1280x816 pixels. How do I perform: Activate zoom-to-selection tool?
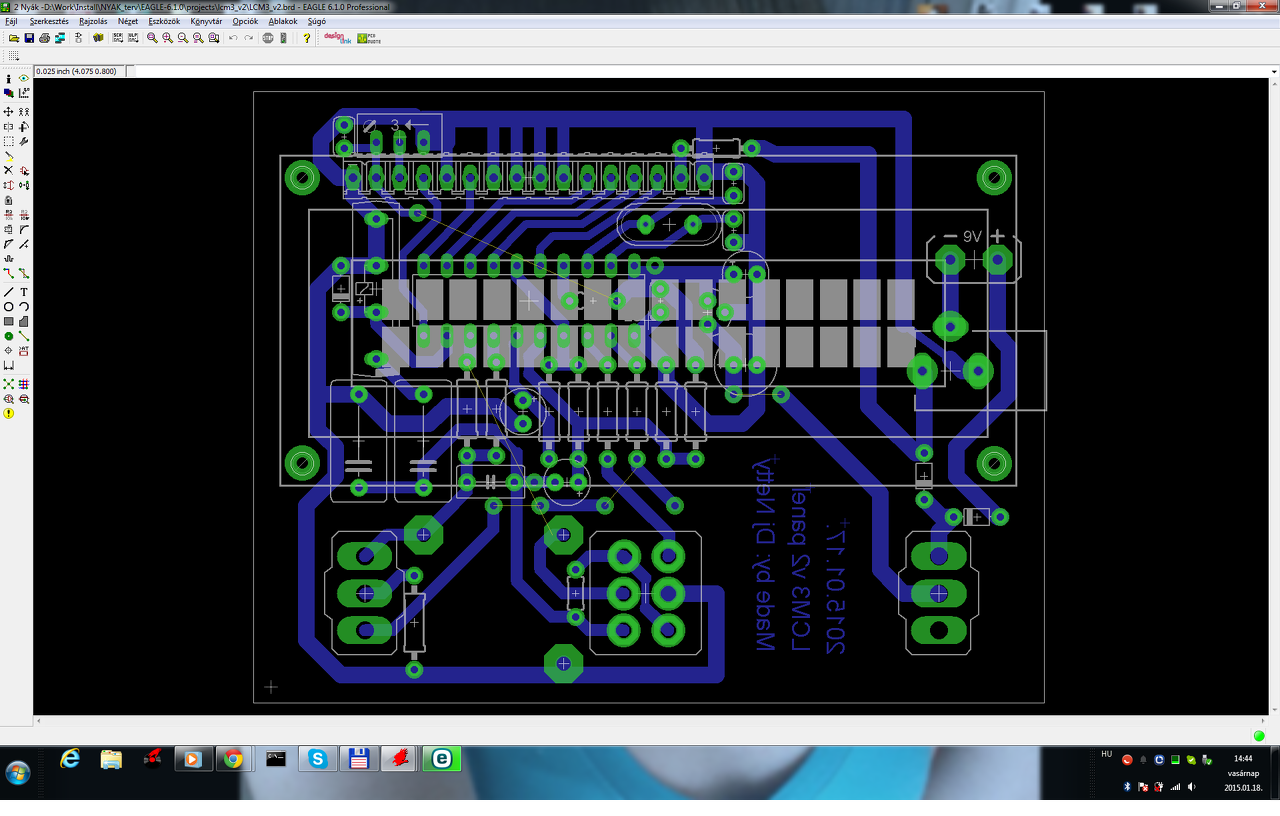[214, 38]
